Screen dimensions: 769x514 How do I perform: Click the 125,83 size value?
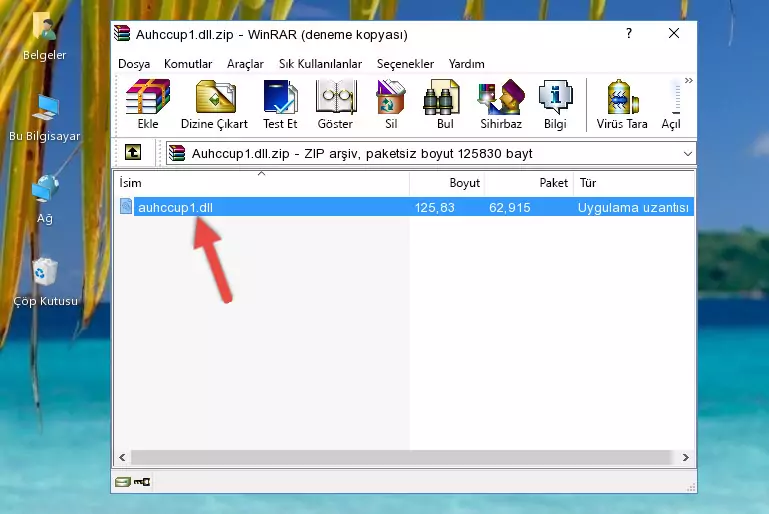point(434,207)
